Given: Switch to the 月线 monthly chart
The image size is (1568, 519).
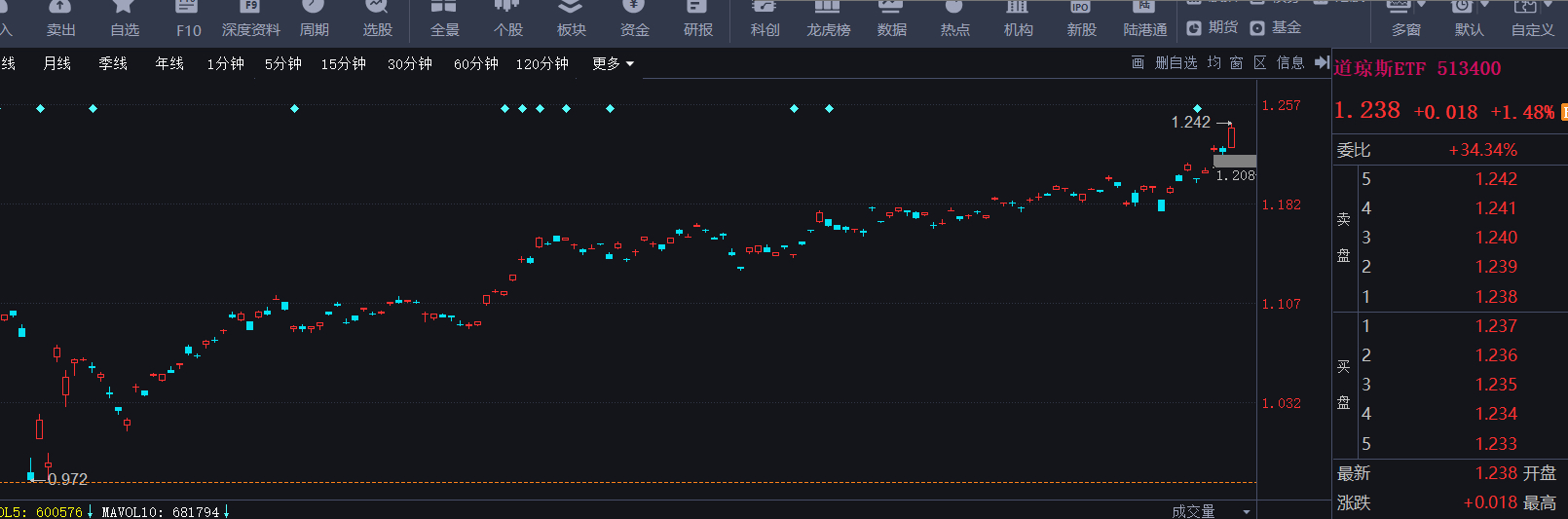Looking at the screenshot, I should (56, 63).
